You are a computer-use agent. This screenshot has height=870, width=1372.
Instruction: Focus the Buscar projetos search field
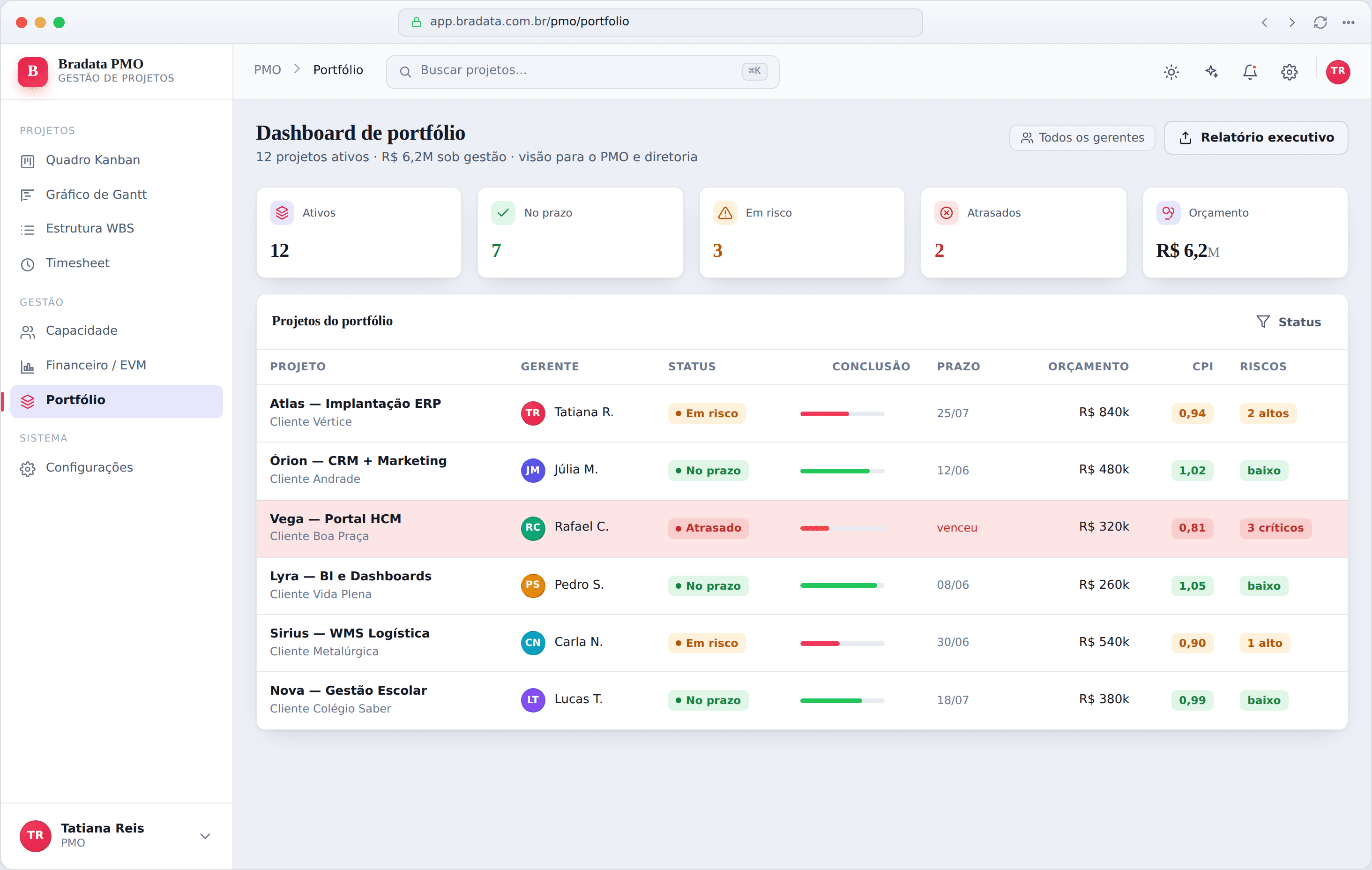click(x=582, y=71)
